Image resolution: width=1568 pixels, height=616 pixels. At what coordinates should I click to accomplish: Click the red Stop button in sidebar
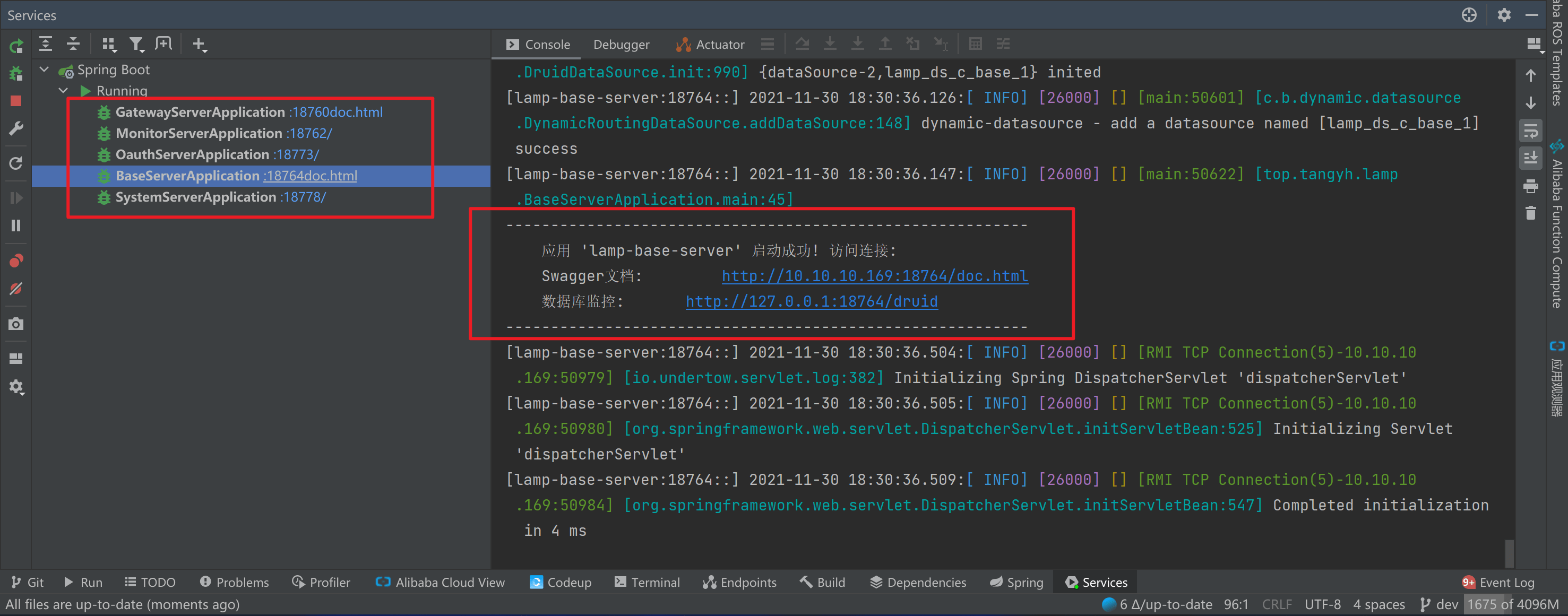pos(16,101)
